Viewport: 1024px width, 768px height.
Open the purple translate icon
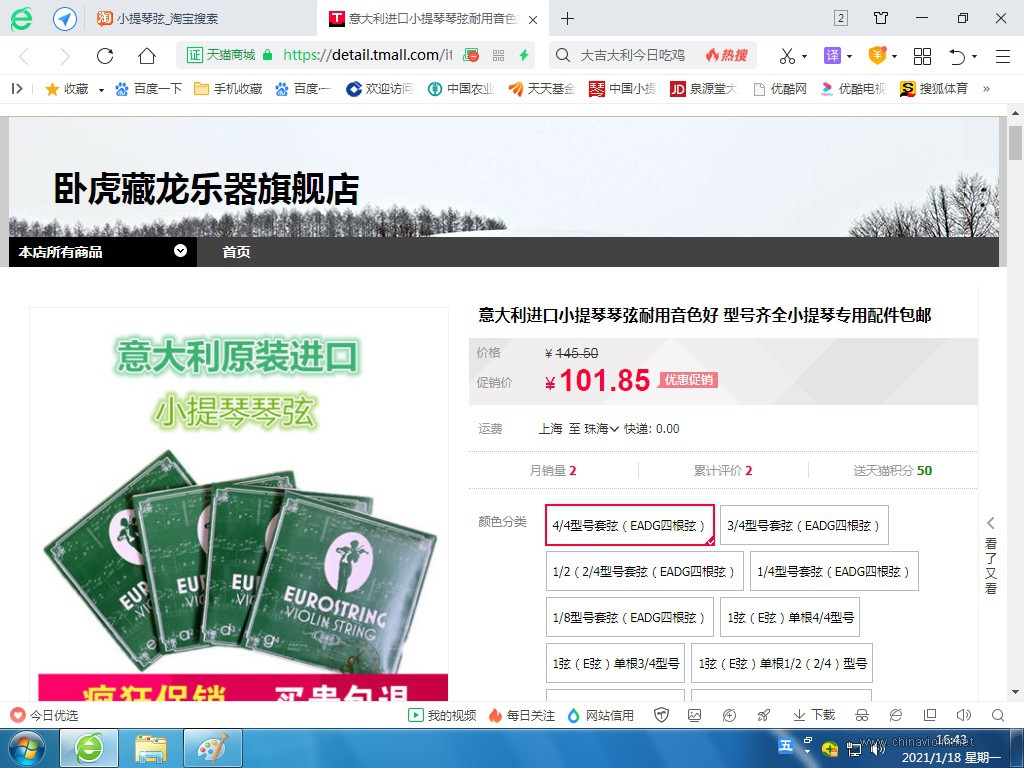(x=832, y=56)
